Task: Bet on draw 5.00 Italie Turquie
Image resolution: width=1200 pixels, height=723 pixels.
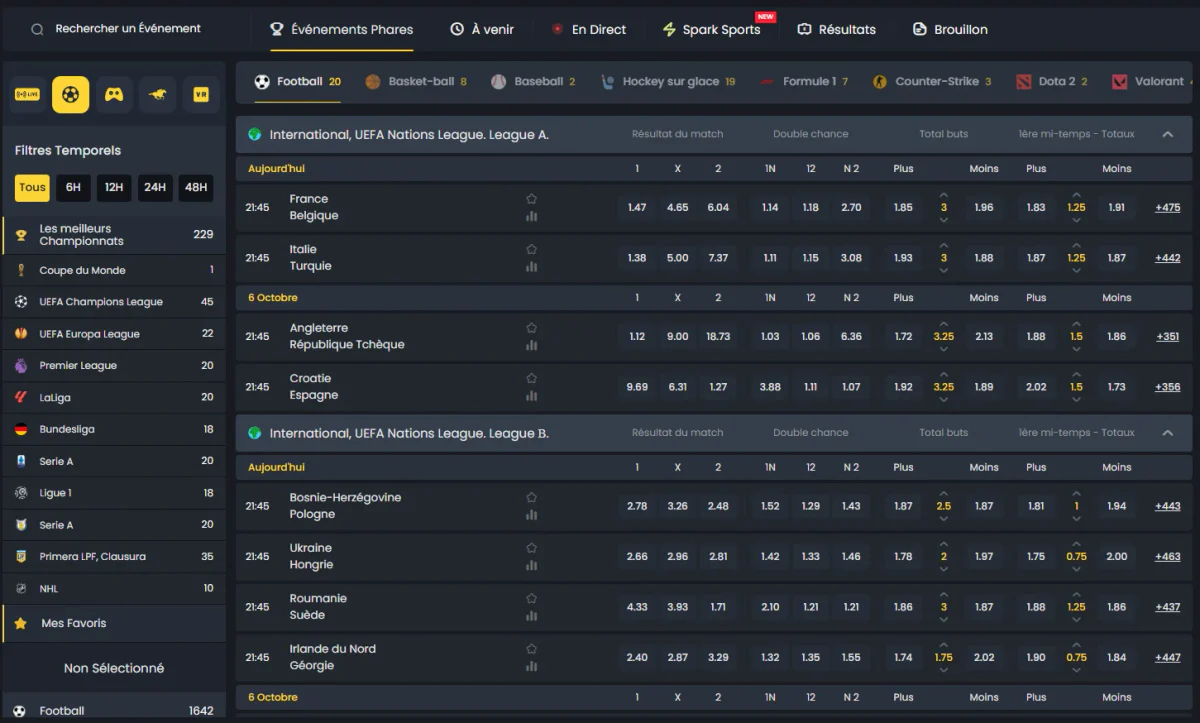Action: coord(678,258)
